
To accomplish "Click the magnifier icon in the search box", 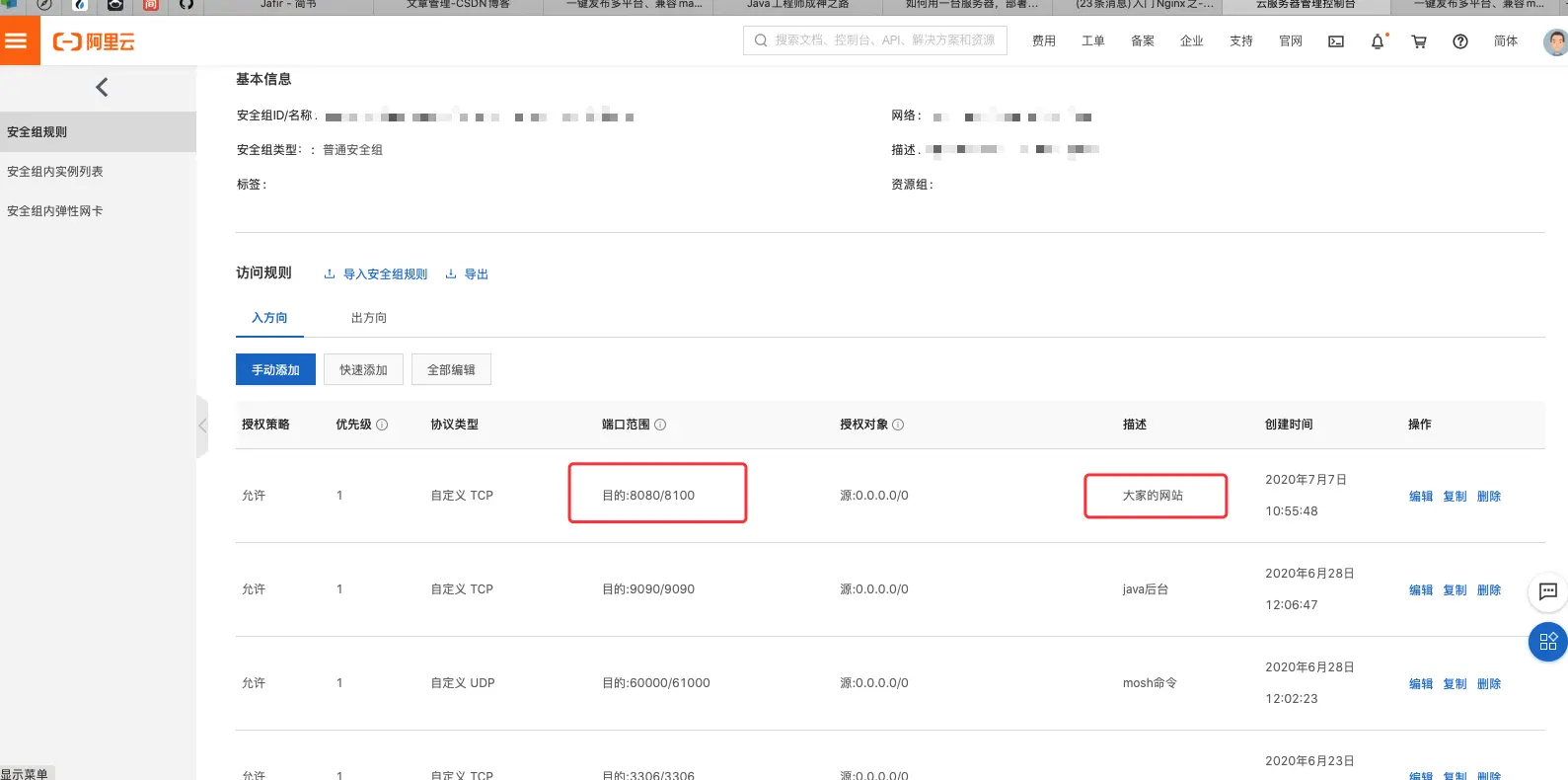I will tap(761, 40).
